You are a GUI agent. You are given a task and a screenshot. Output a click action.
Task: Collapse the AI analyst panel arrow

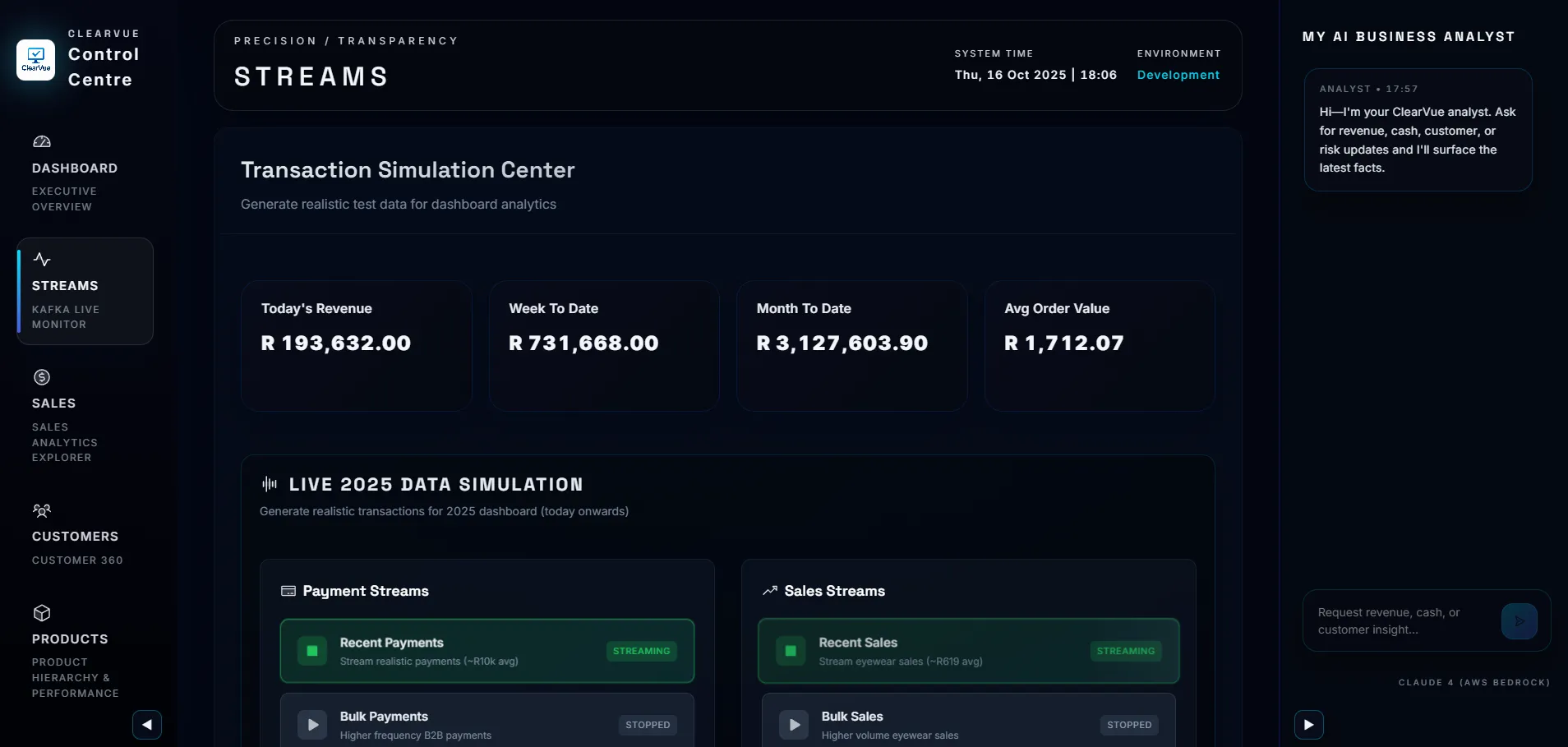point(1309,725)
